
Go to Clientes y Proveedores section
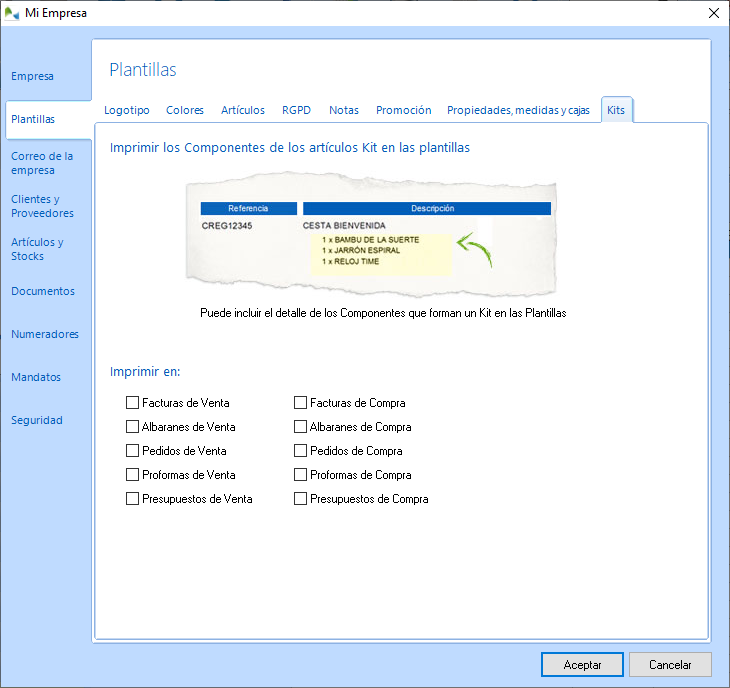[x=42, y=206]
